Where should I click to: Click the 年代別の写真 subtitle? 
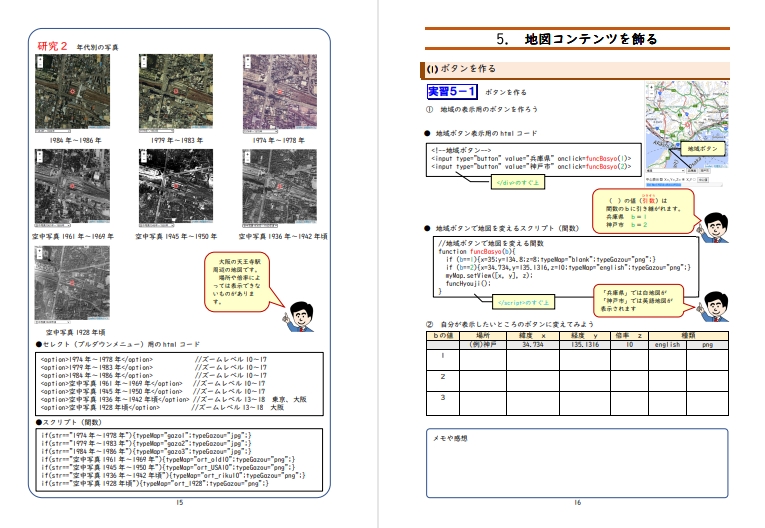pyautogui.click(x=97, y=47)
